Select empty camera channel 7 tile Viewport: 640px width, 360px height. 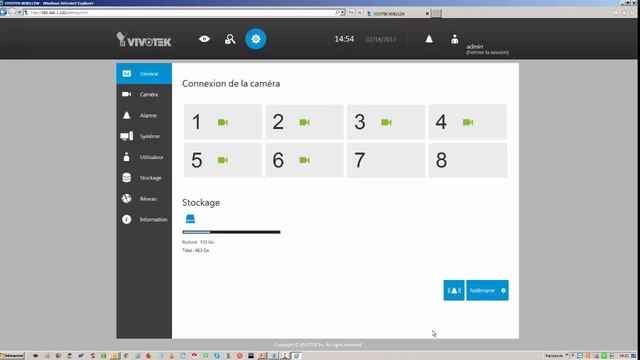pos(386,160)
